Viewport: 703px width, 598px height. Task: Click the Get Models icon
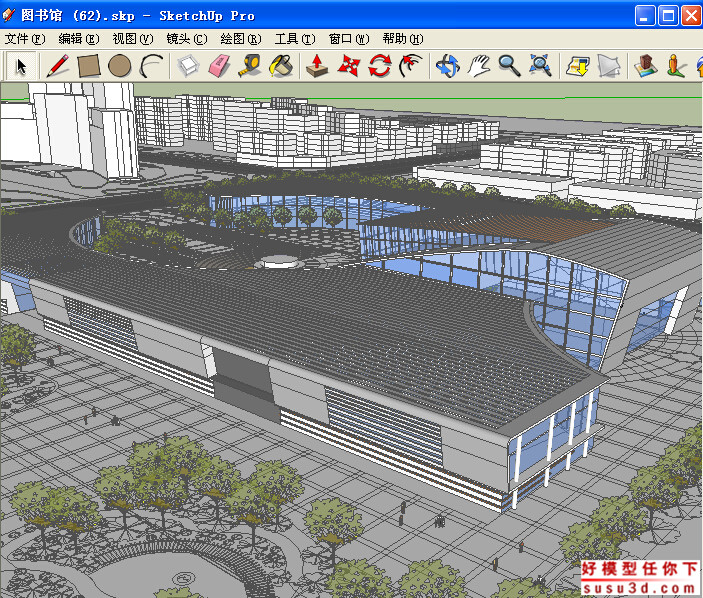[578, 66]
